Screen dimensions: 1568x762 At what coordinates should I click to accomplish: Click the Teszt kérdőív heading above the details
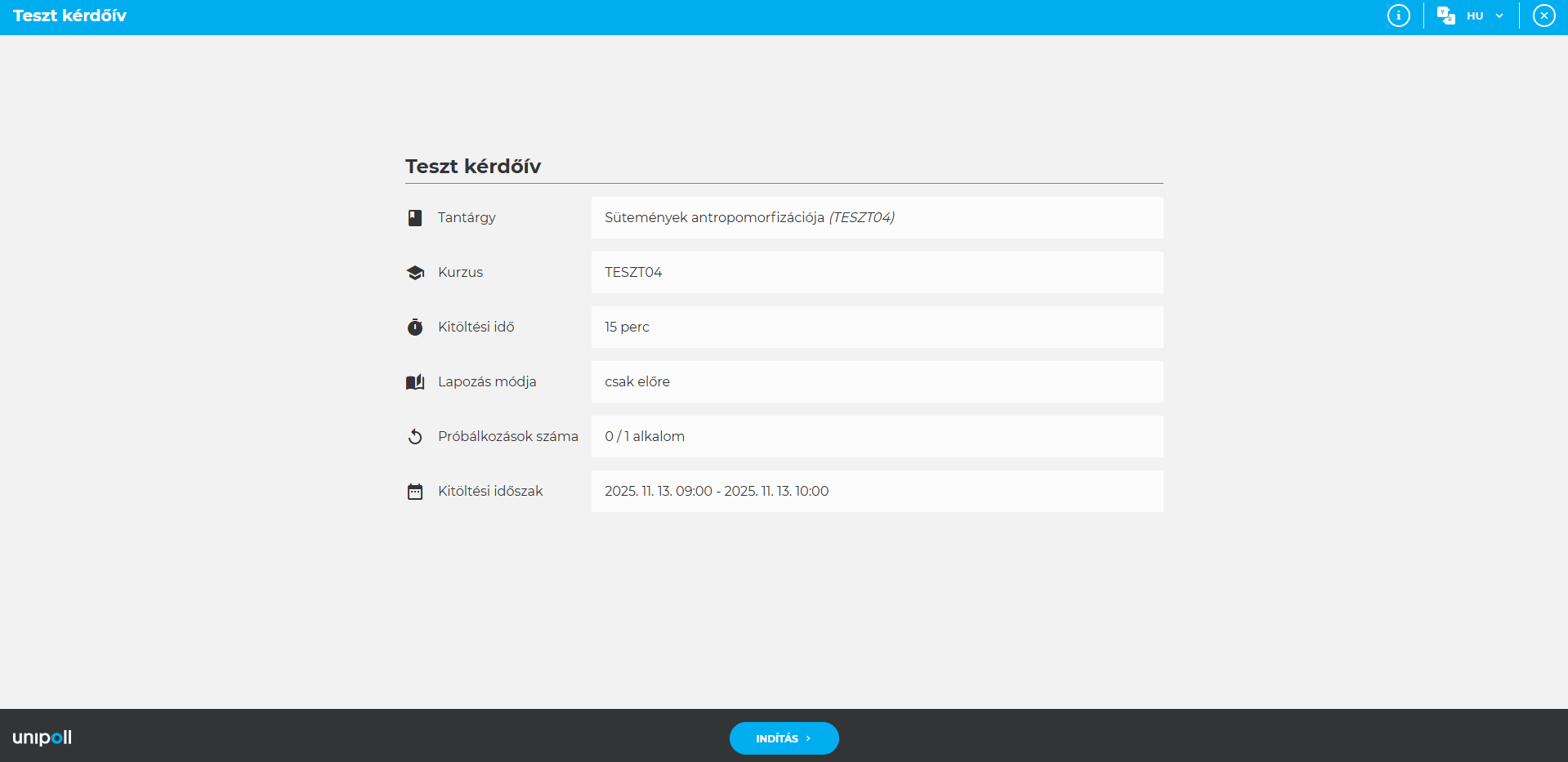pyautogui.click(x=473, y=167)
